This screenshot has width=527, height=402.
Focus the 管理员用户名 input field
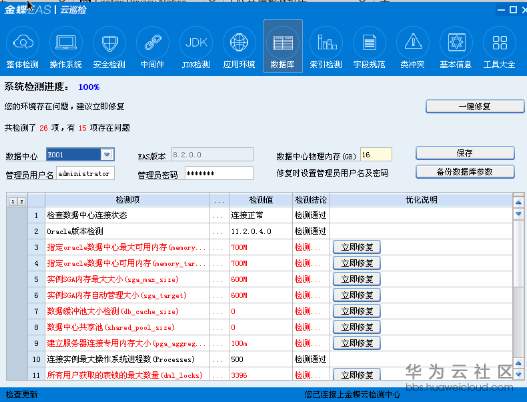(85, 173)
